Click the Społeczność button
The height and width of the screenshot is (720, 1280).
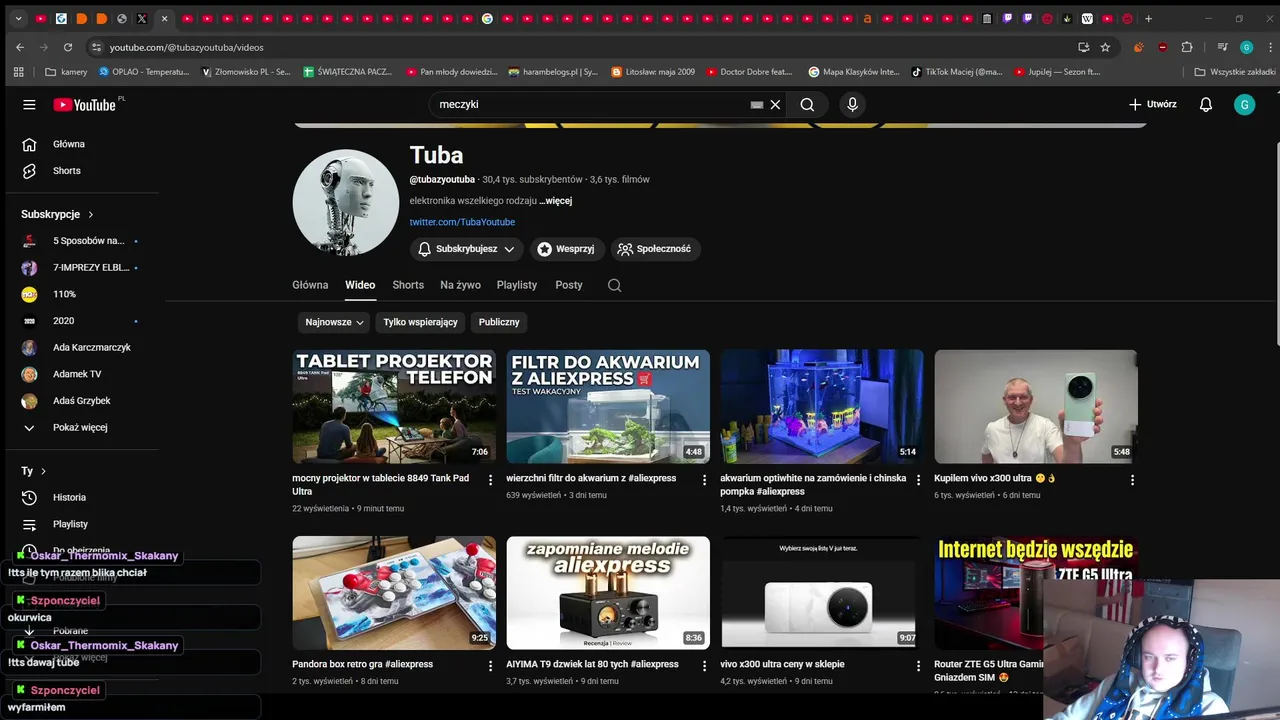(x=654, y=249)
